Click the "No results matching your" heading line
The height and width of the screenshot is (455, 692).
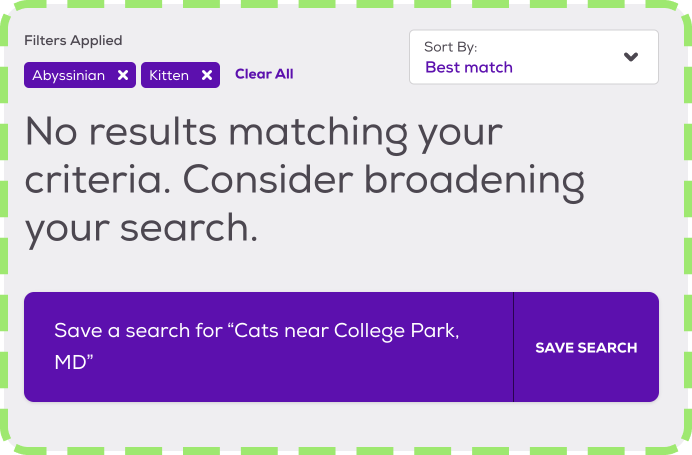pyautogui.click(x=263, y=133)
